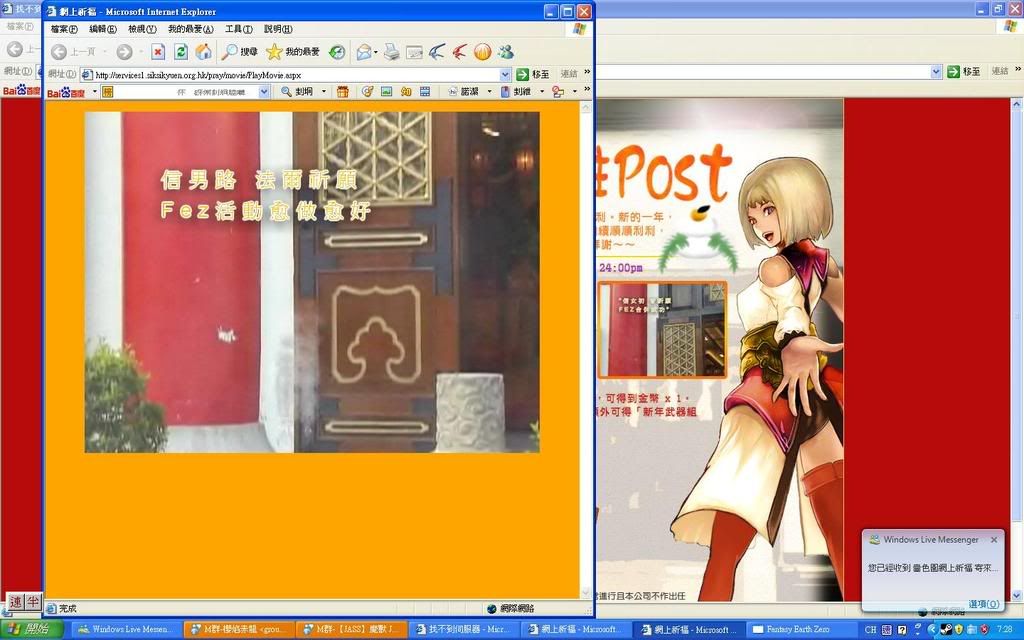
Task: Refresh the page with the Refresh icon
Action: 181,52
